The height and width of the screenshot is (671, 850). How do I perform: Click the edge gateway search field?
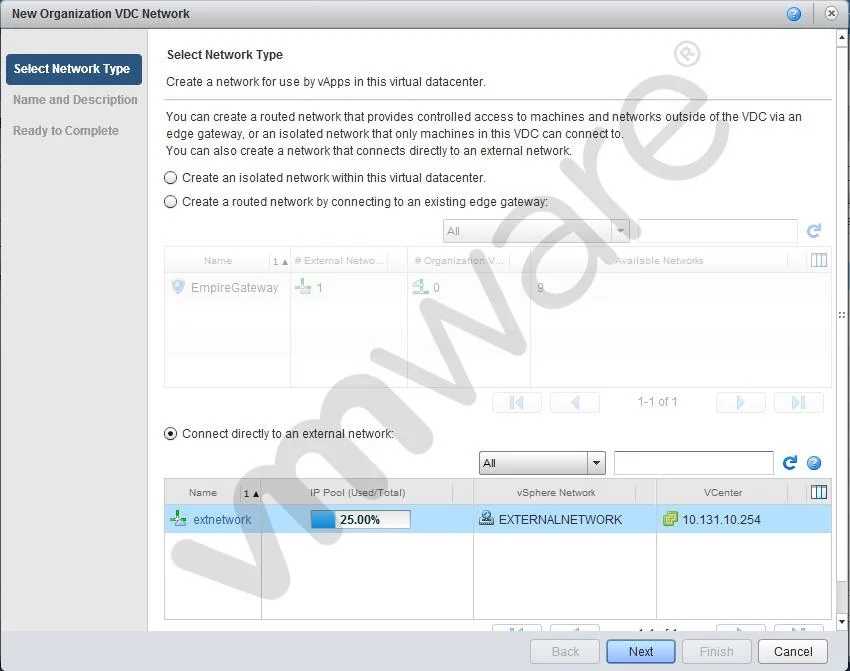coord(718,231)
